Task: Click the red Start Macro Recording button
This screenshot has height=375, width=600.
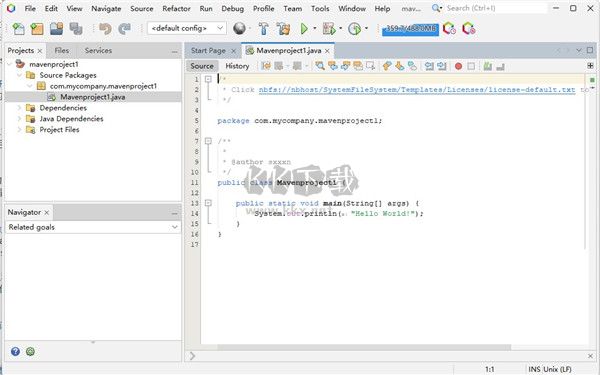Action: [458, 66]
